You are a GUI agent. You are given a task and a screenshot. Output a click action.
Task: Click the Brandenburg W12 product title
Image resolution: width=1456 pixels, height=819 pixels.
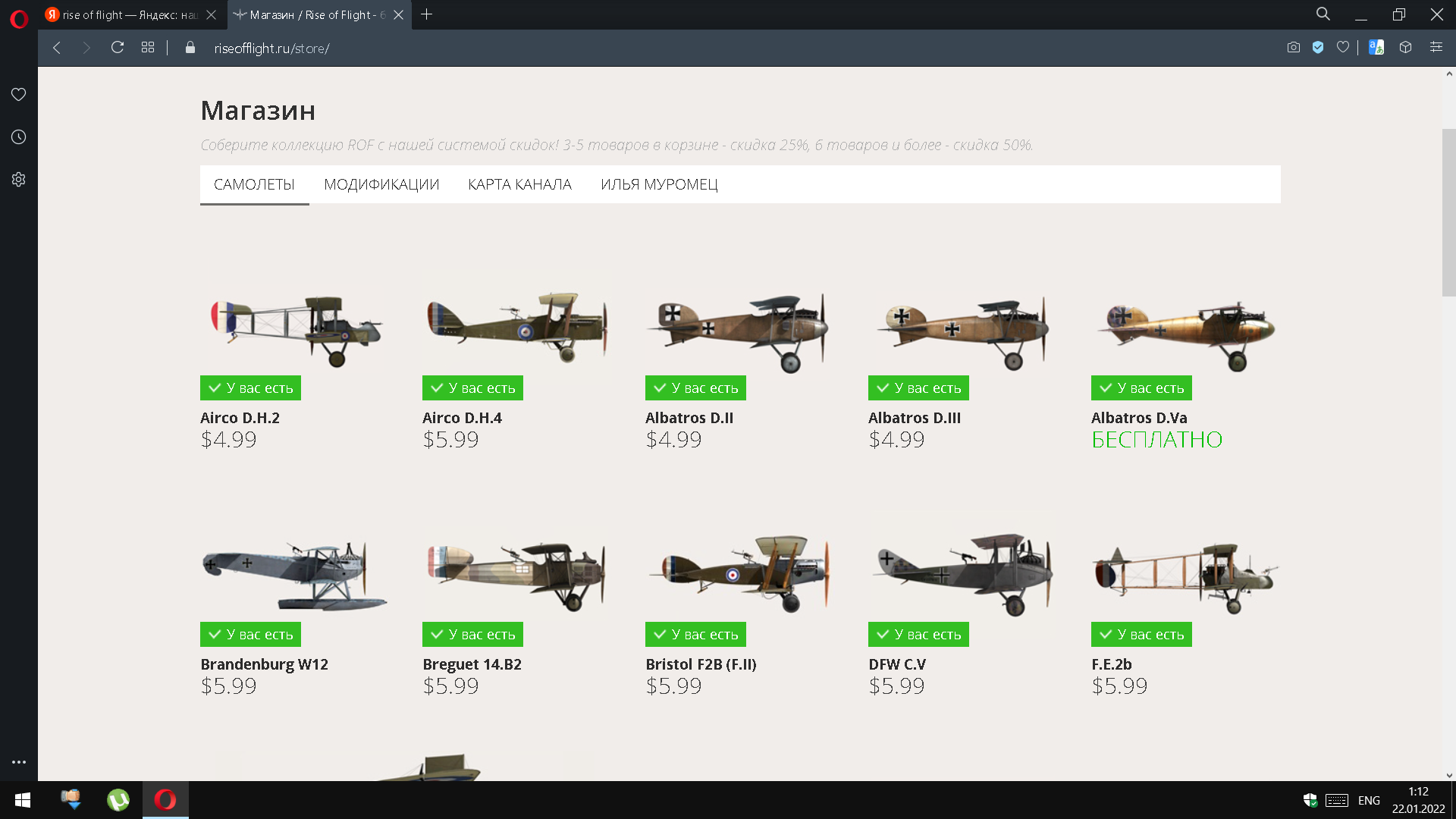click(264, 664)
